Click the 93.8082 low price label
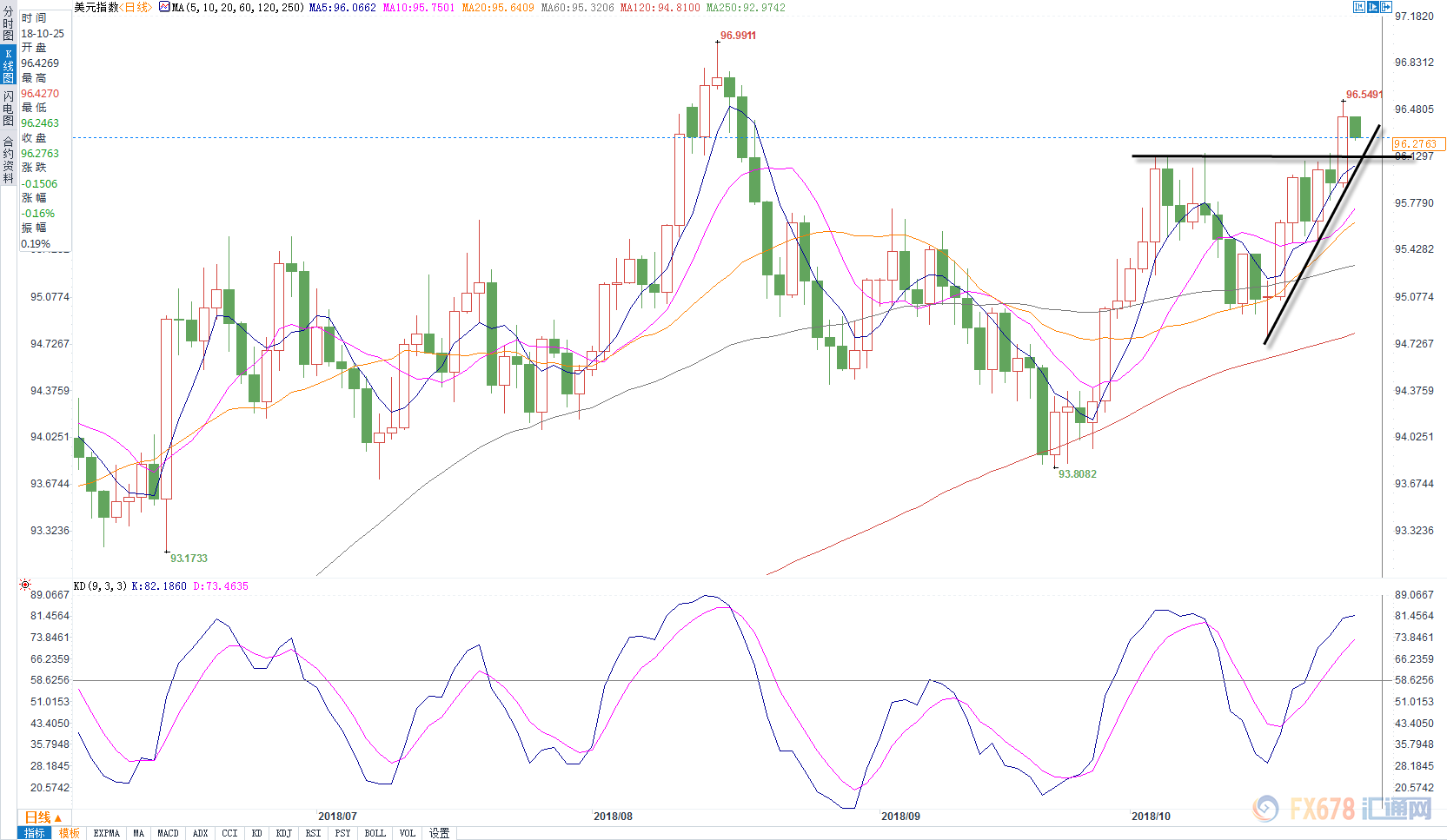The image size is (1447, 840). coord(1078,474)
